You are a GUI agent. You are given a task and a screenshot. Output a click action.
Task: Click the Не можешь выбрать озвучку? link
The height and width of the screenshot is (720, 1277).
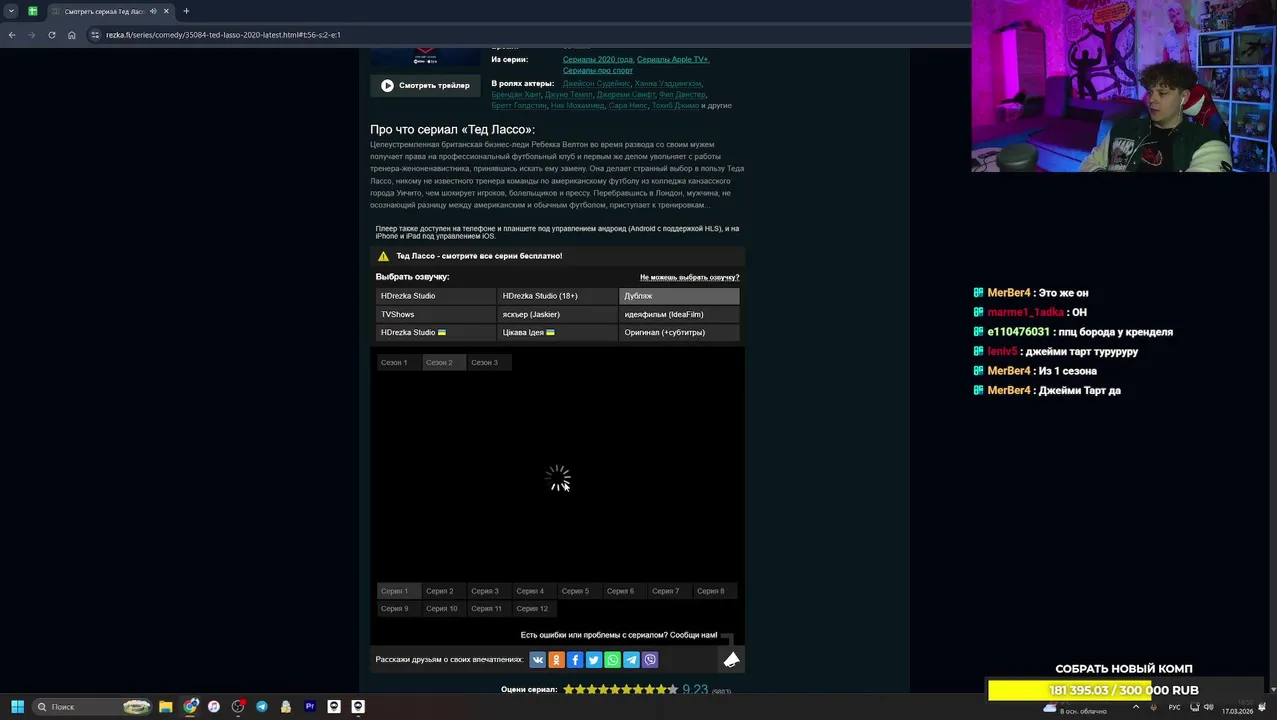689,277
